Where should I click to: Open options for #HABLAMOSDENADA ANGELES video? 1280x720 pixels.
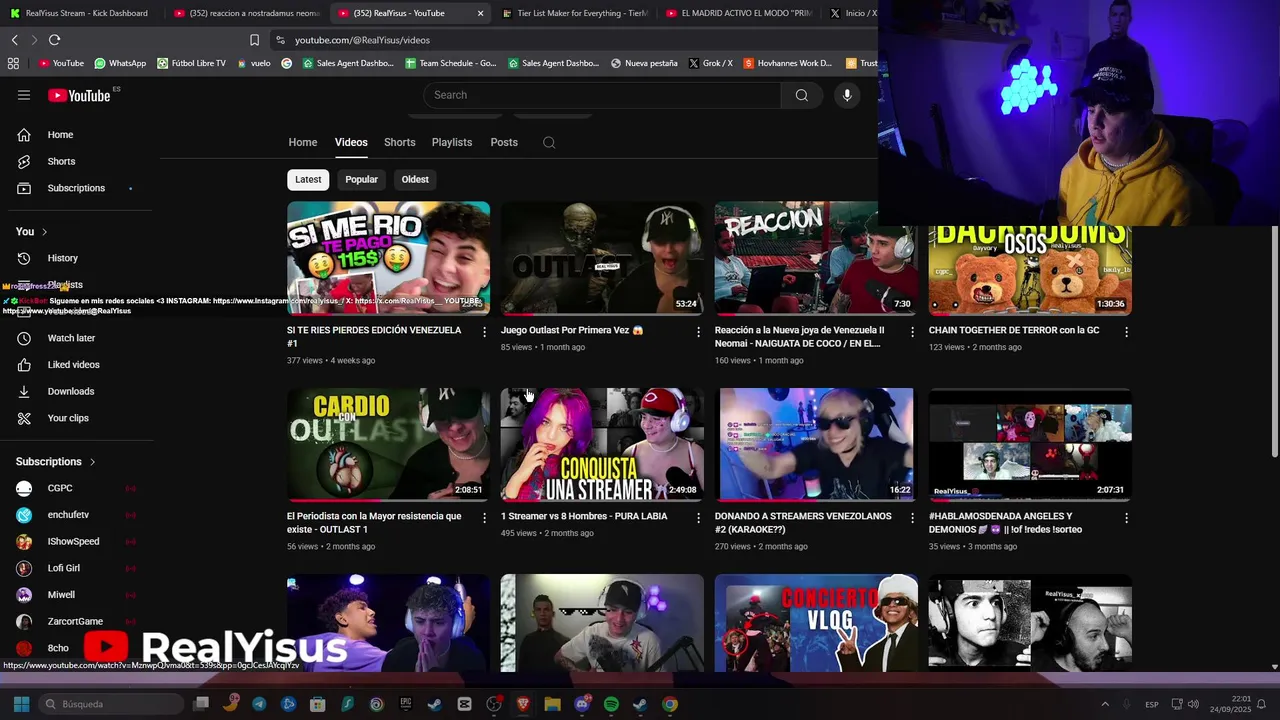point(1126,518)
